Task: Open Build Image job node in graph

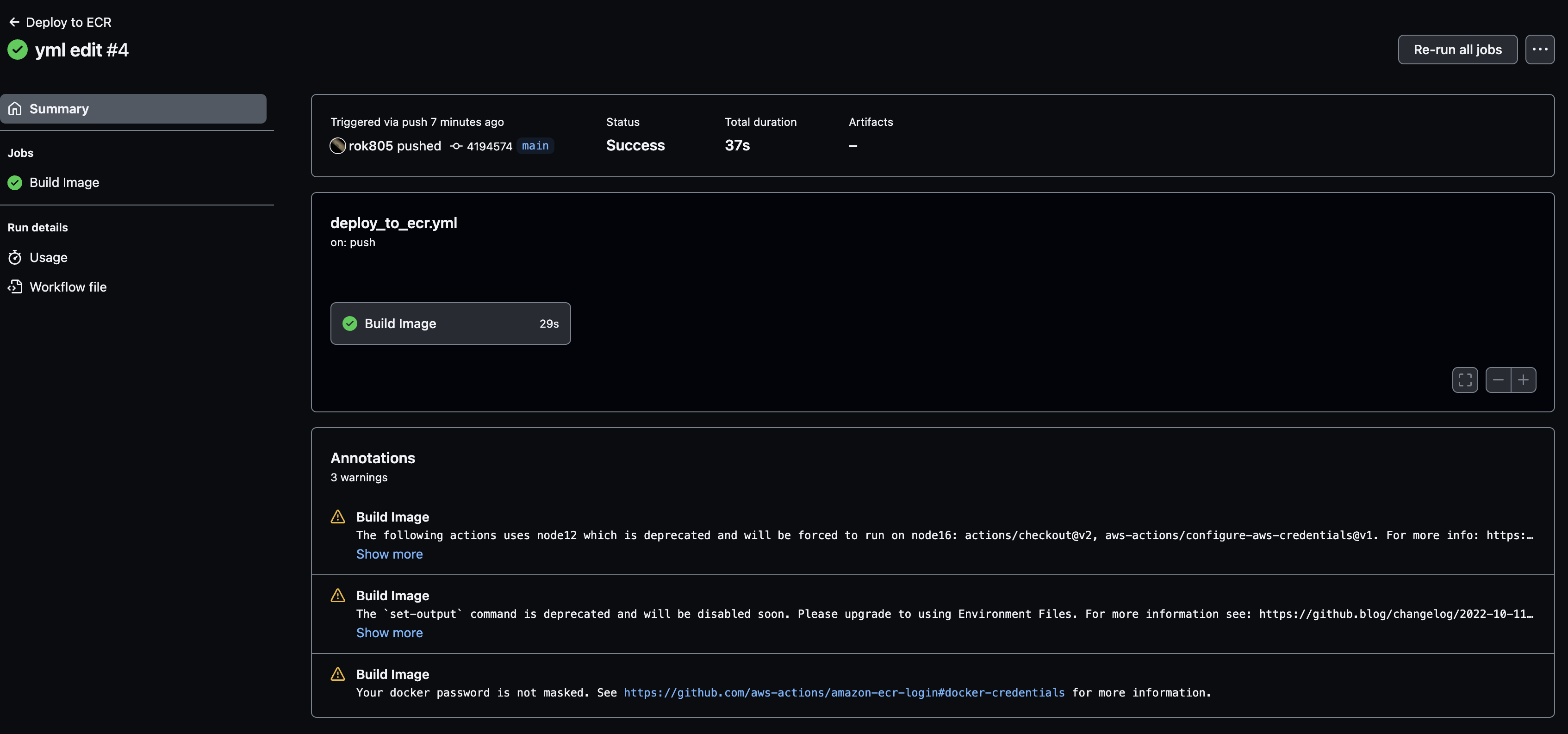Action: click(450, 324)
